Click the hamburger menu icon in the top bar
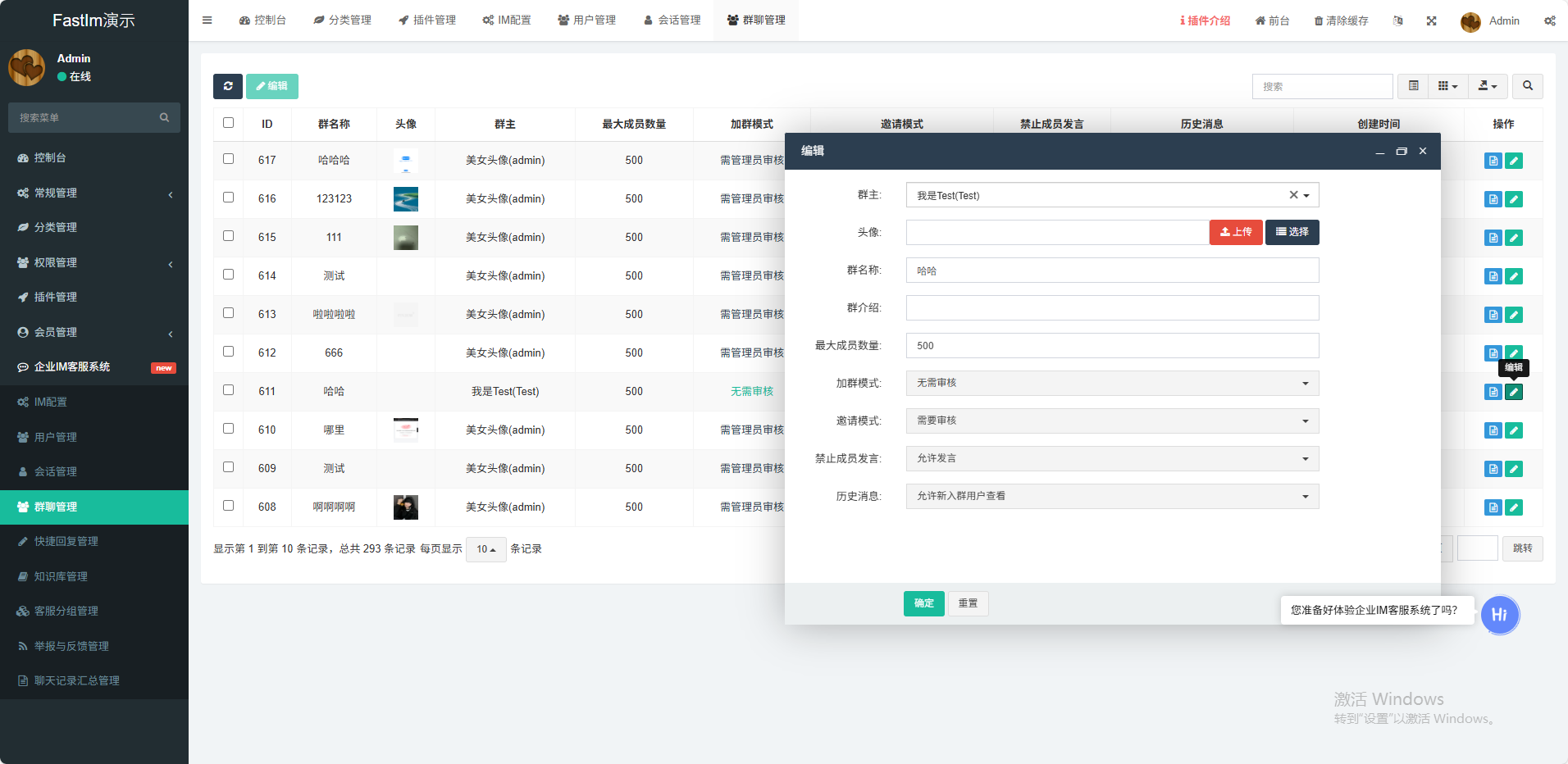The width and height of the screenshot is (1568, 764). (x=207, y=20)
